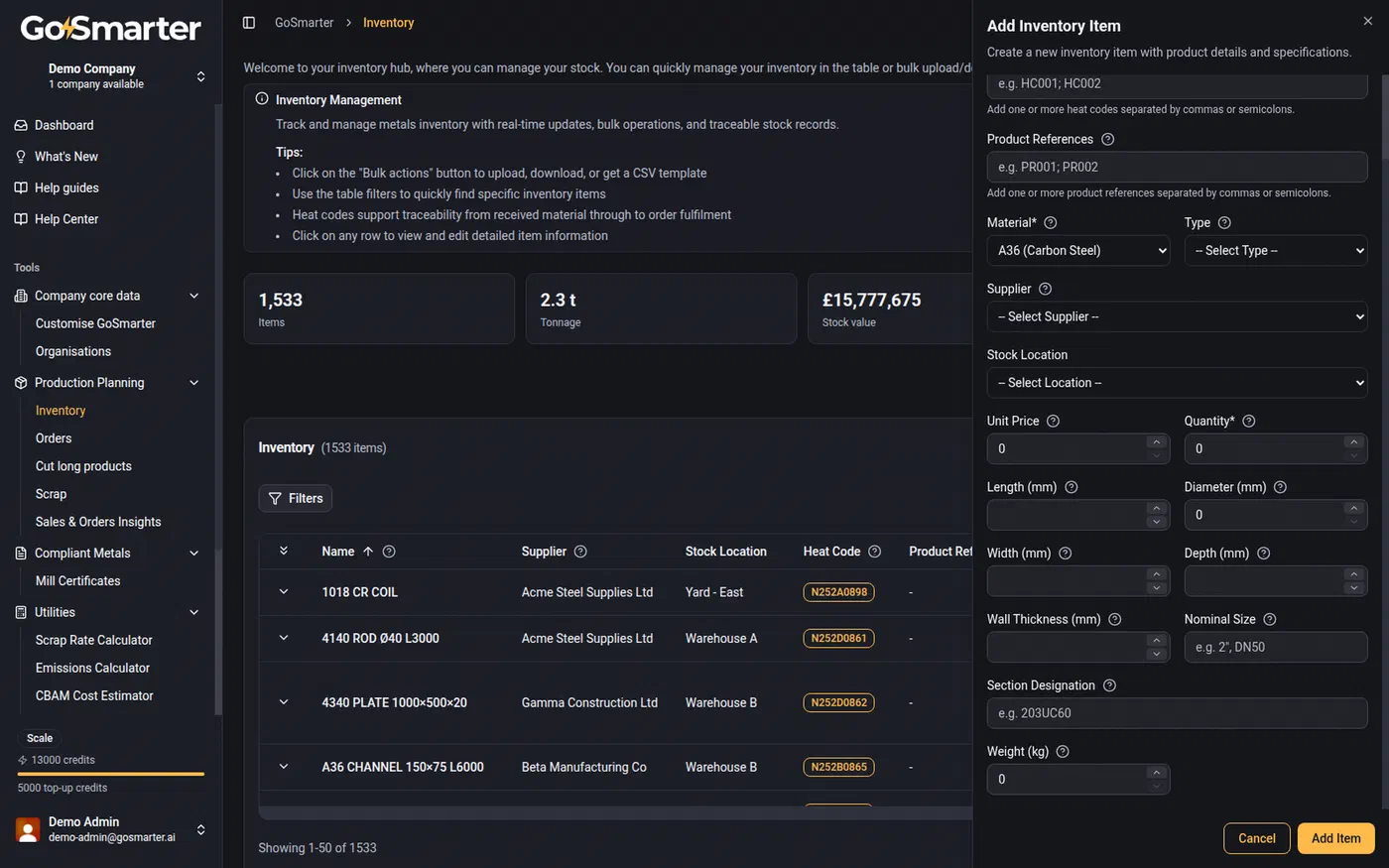
Task: Open Orders in the sidebar
Action: coord(54,438)
